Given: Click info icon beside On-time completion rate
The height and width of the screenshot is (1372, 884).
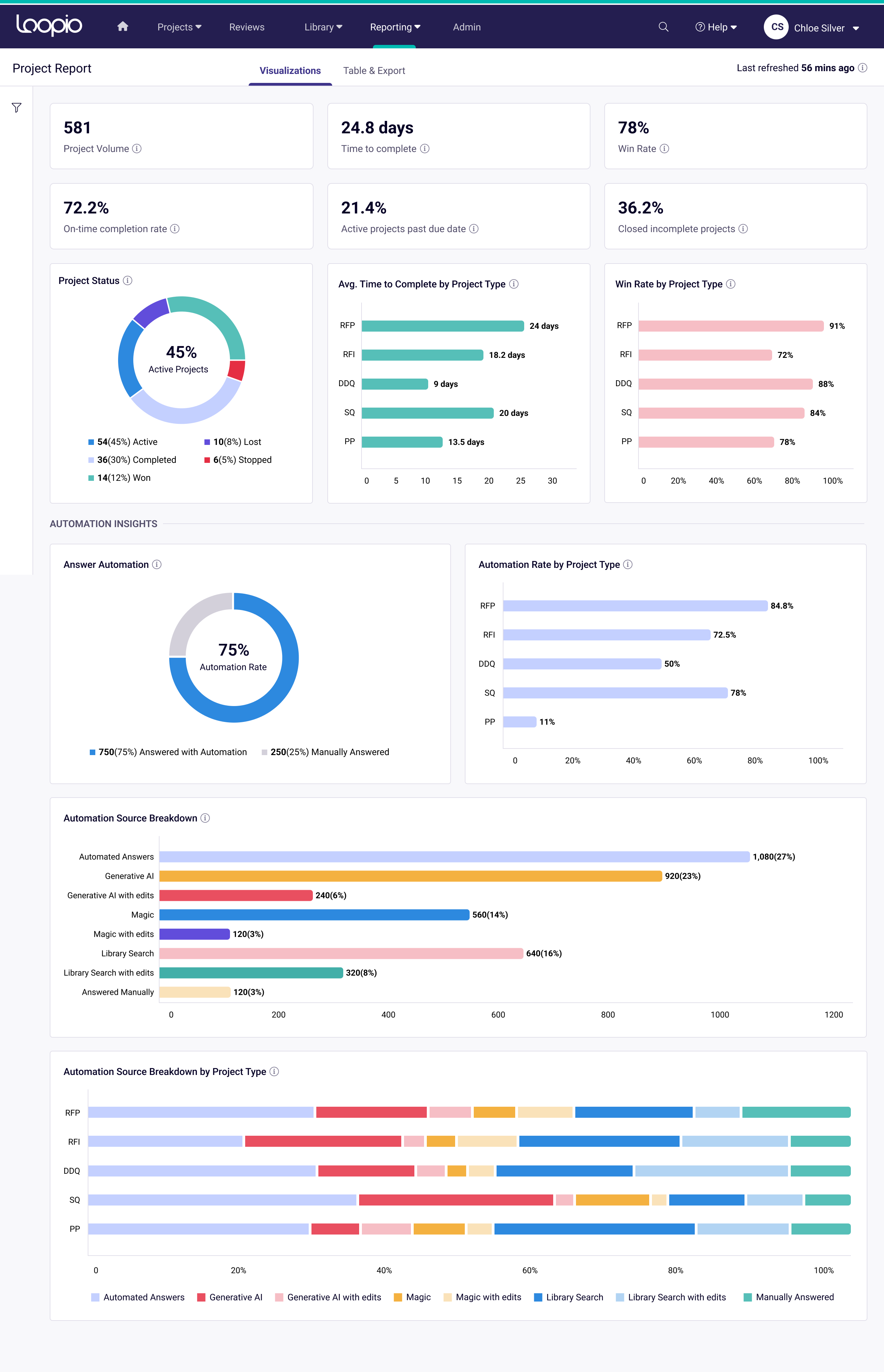Looking at the screenshot, I should tap(175, 228).
